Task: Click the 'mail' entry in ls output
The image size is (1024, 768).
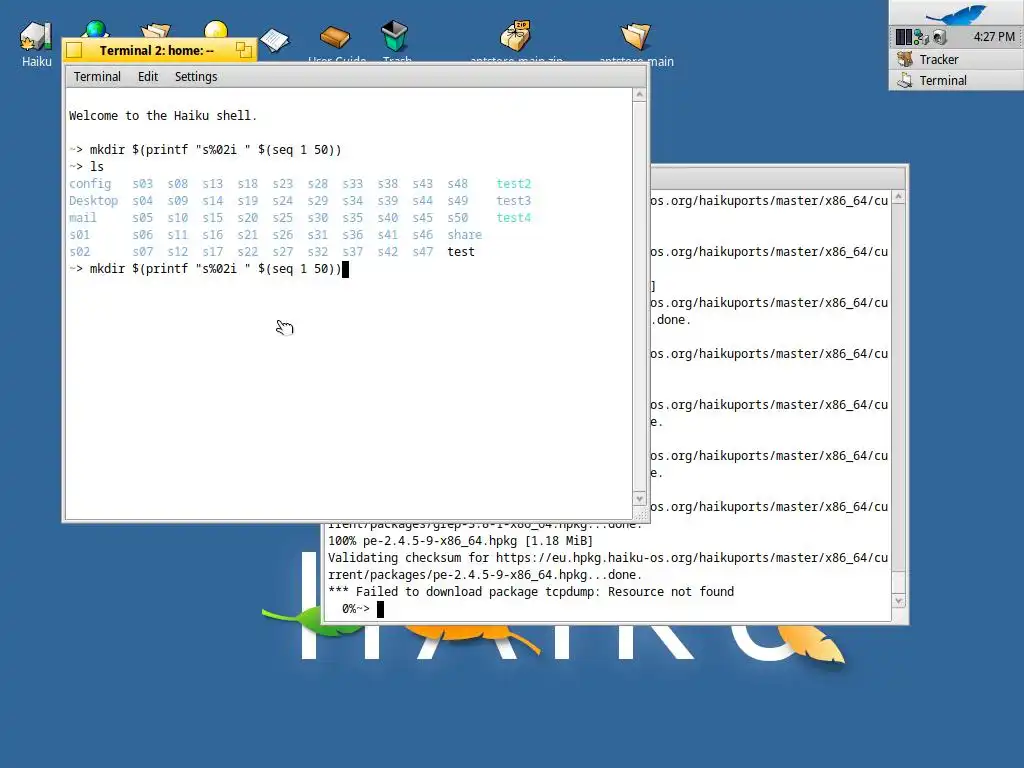Action: [x=82, y=217]
